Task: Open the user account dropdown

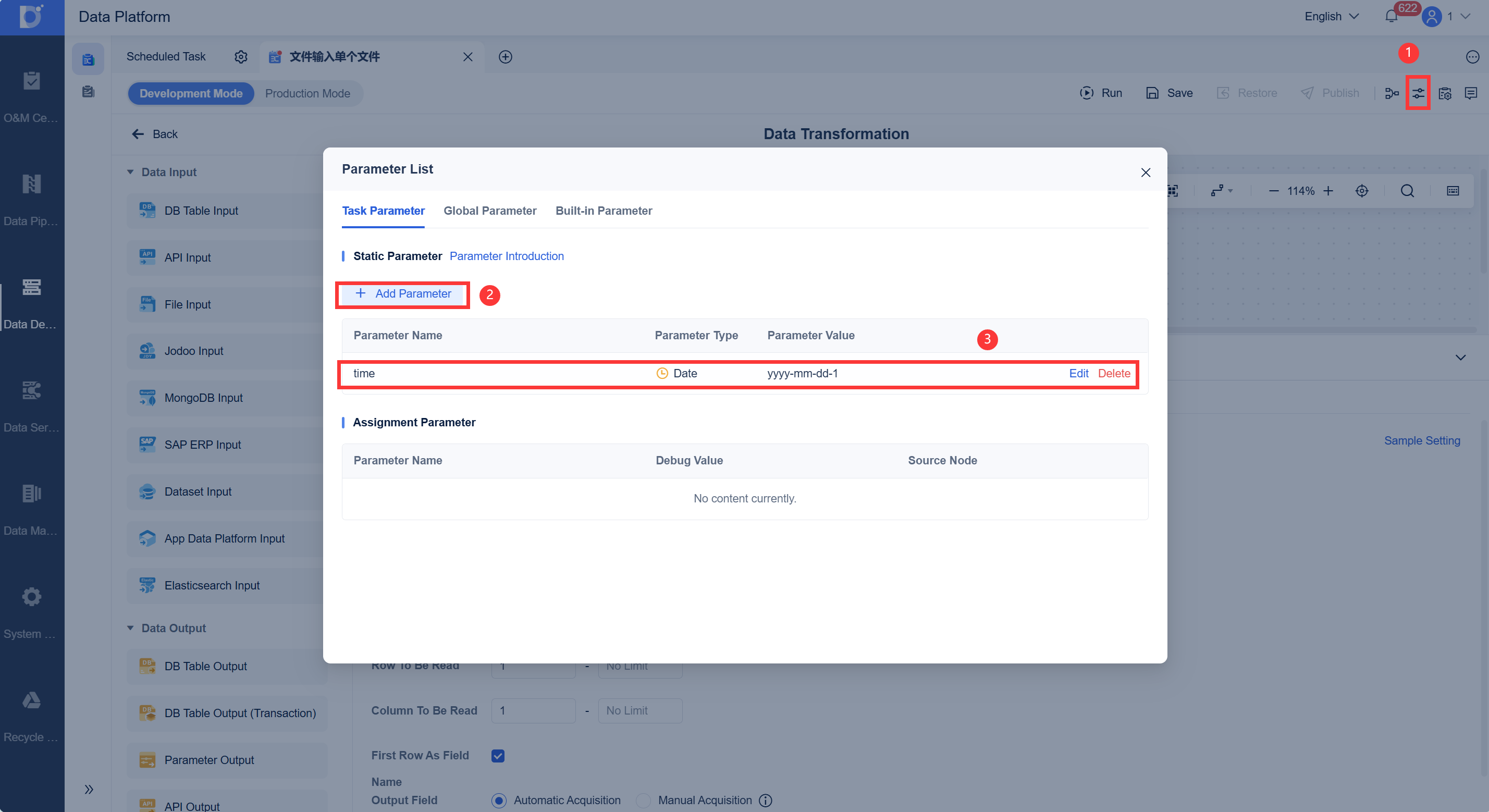Action: (x=1446, y=16)
